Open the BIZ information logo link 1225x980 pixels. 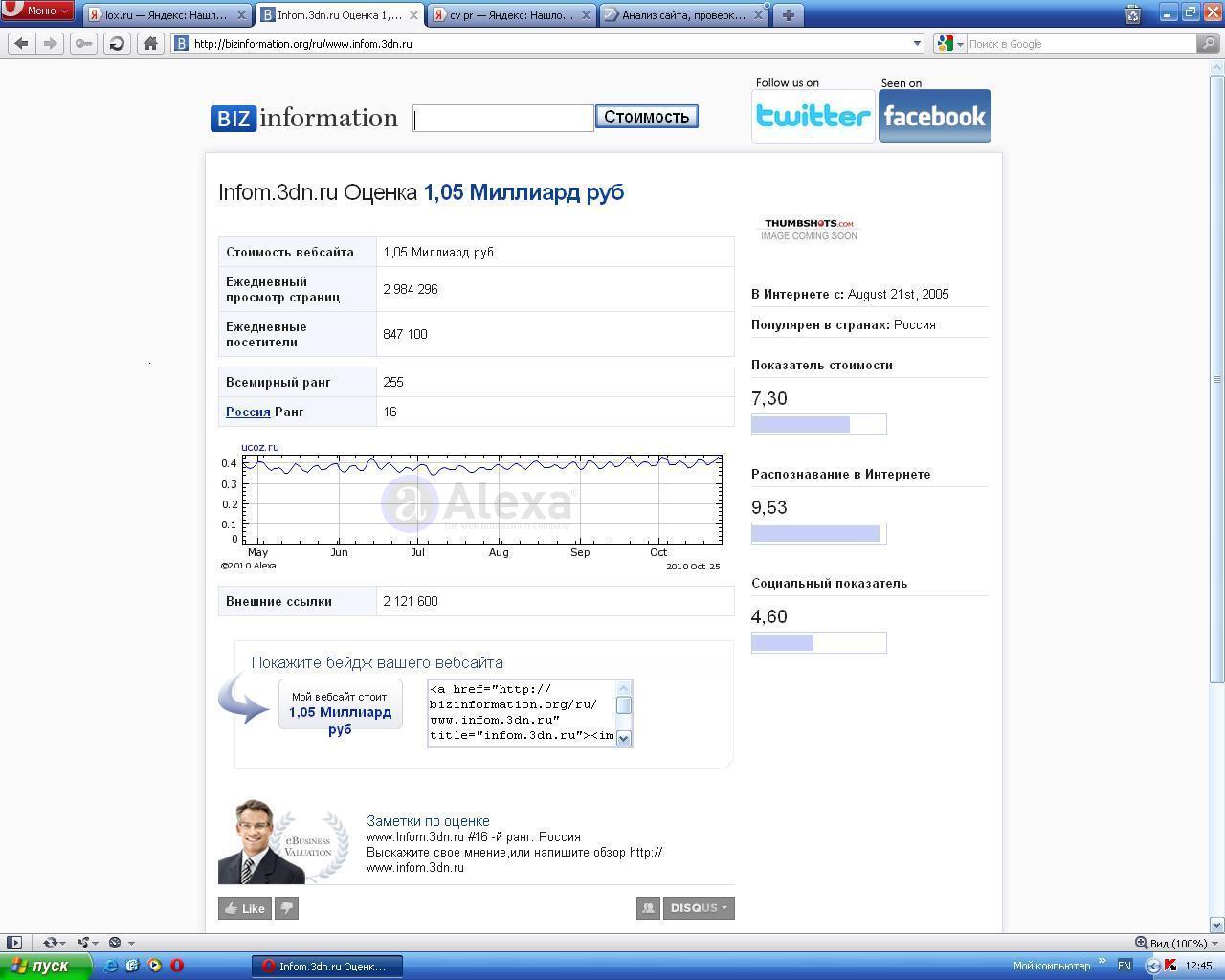[x=304, y=118]
